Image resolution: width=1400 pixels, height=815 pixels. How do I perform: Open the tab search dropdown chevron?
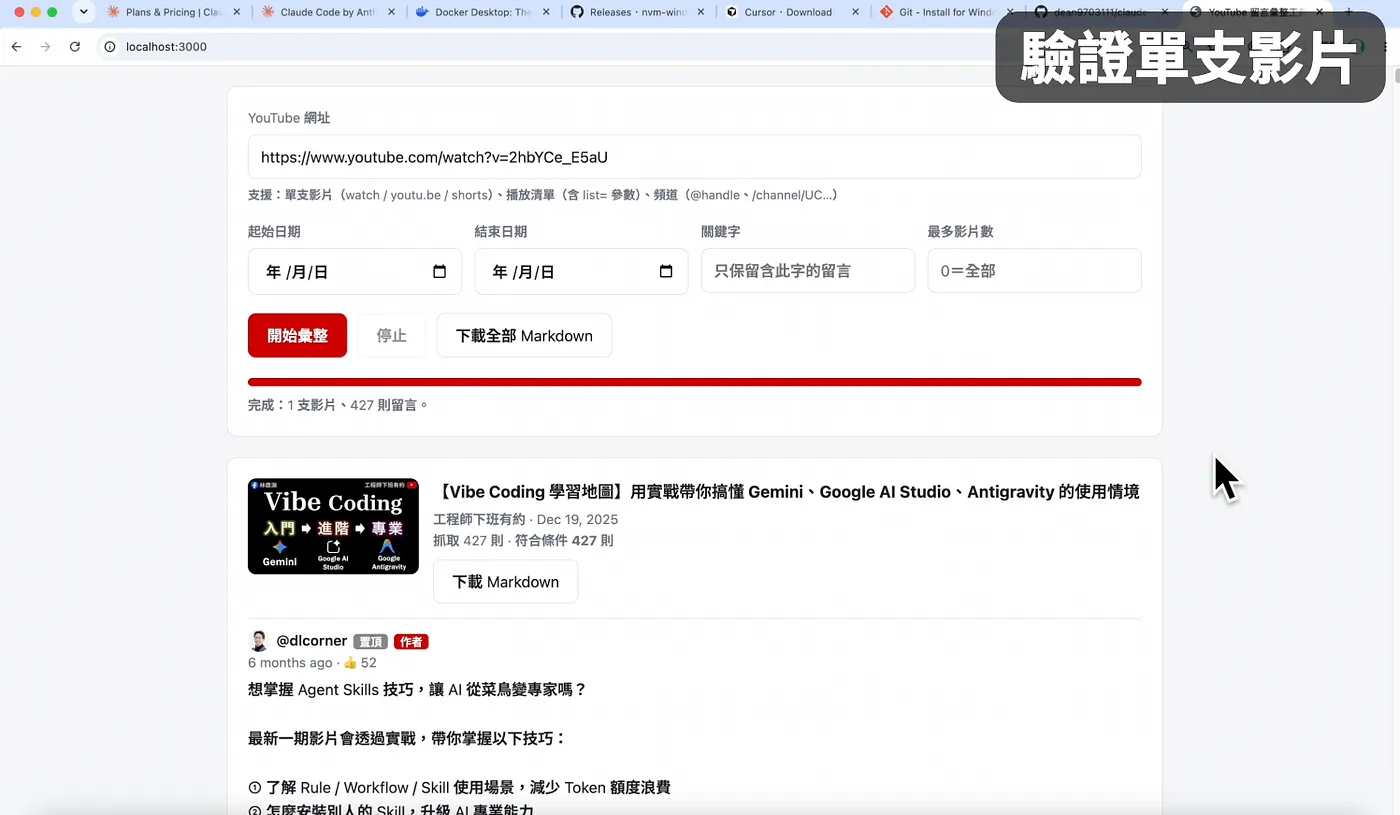pyautogui.click(x=84, y=12)
